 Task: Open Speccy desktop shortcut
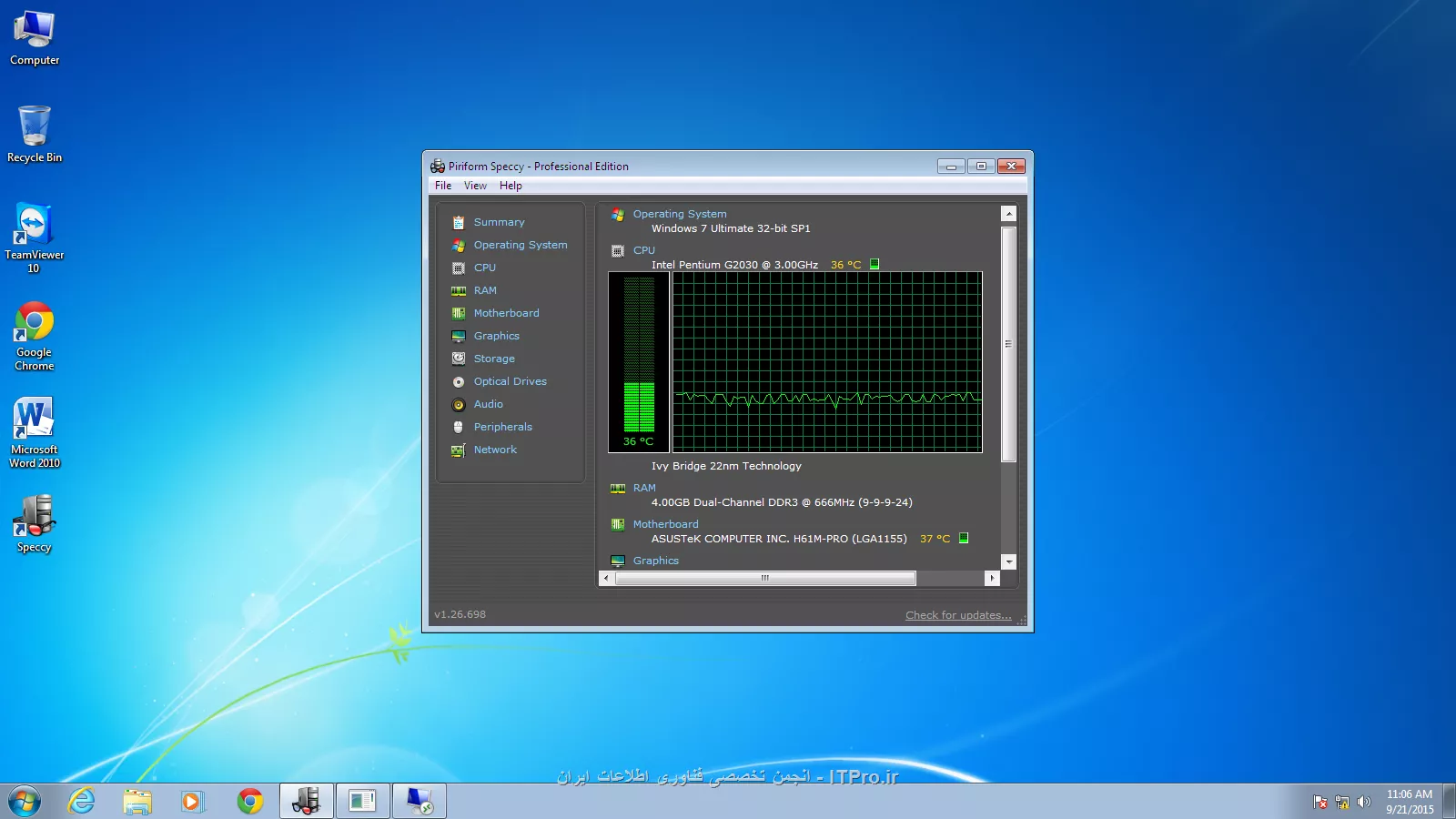point(35,523)
